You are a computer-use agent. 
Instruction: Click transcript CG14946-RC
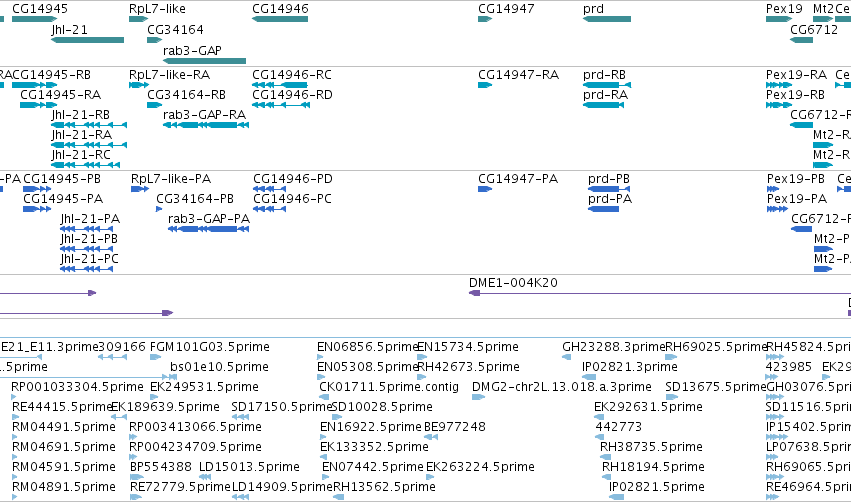280,85
